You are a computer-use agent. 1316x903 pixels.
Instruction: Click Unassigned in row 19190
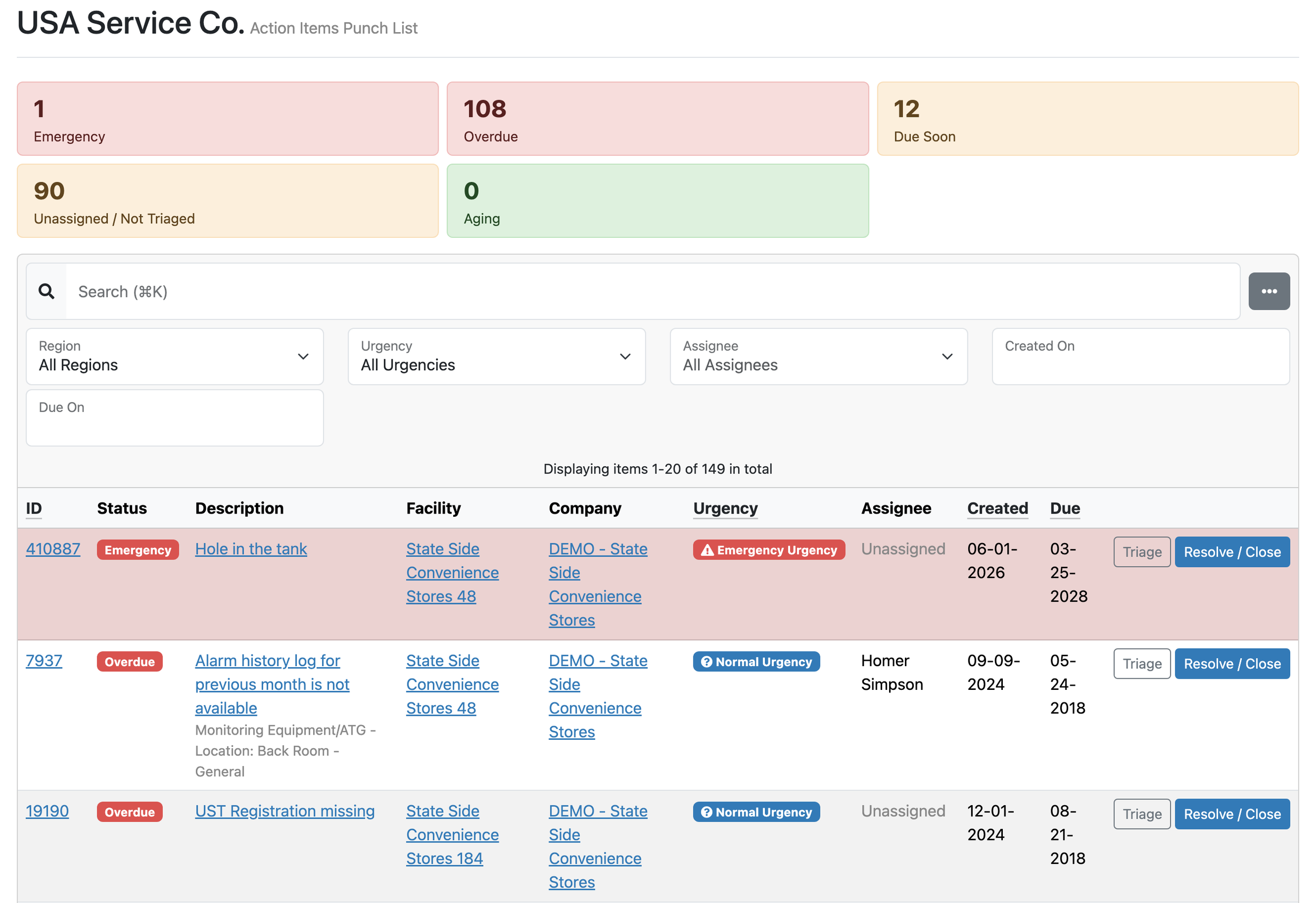pos(903,811)
